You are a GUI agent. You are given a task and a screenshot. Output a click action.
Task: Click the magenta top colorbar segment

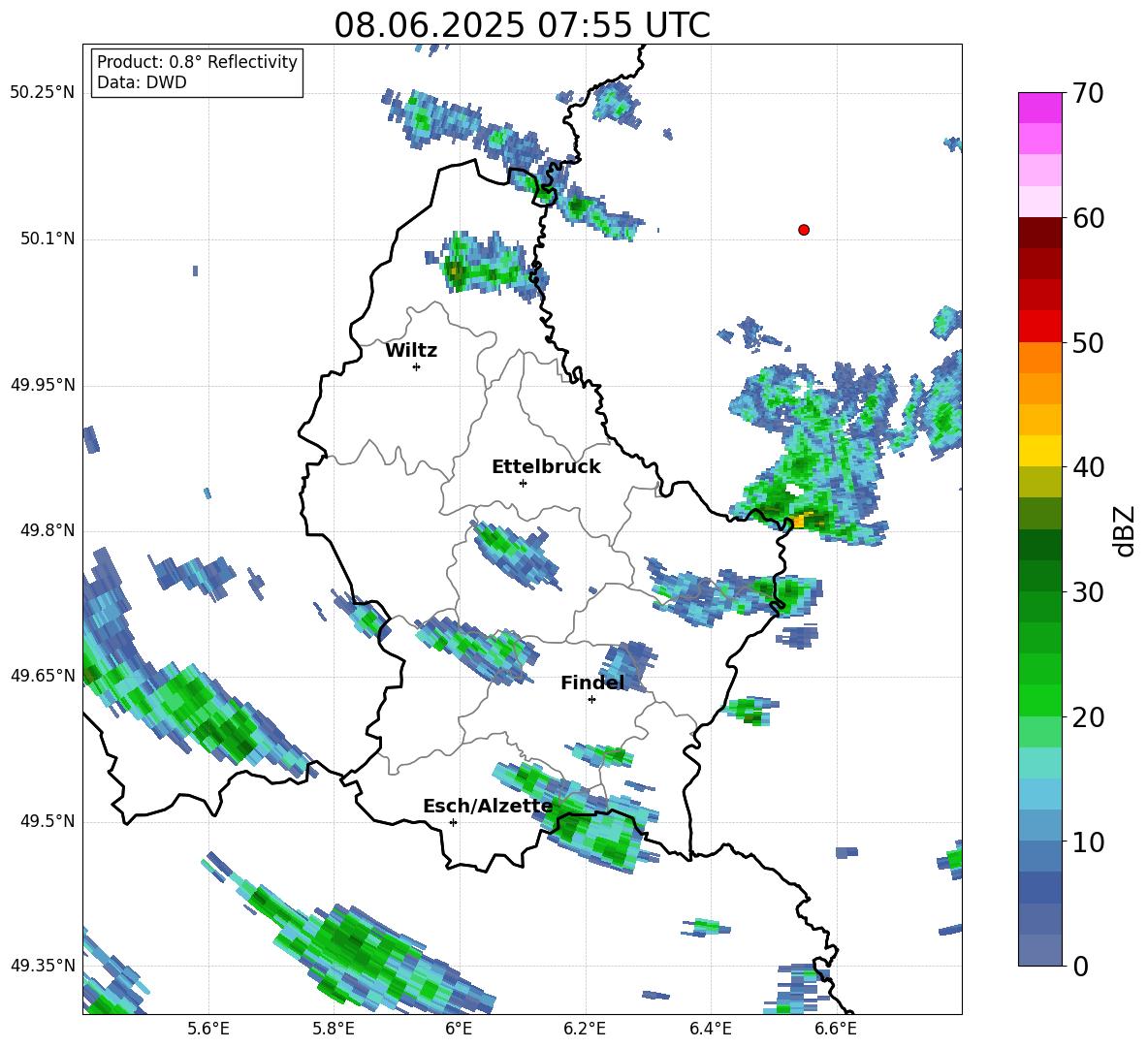(1039, 108)
